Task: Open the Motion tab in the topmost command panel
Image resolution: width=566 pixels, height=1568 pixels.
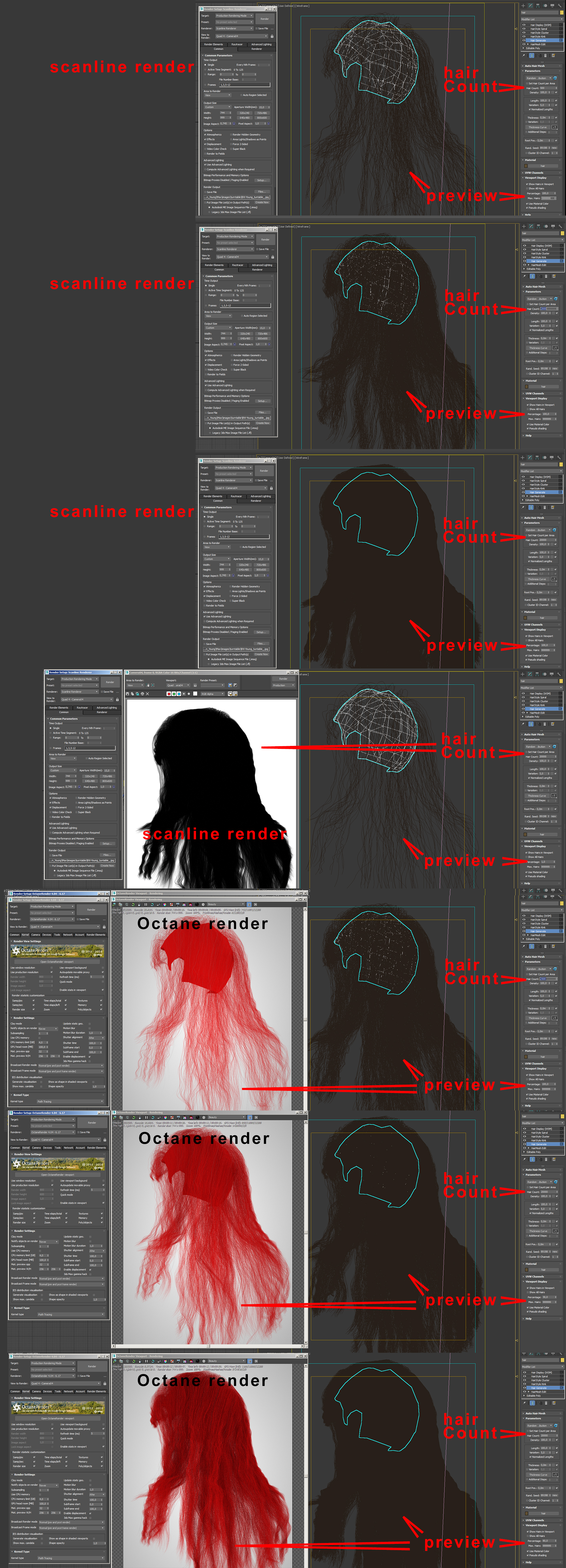Action: pyautogui.click(x=545, y=5)
